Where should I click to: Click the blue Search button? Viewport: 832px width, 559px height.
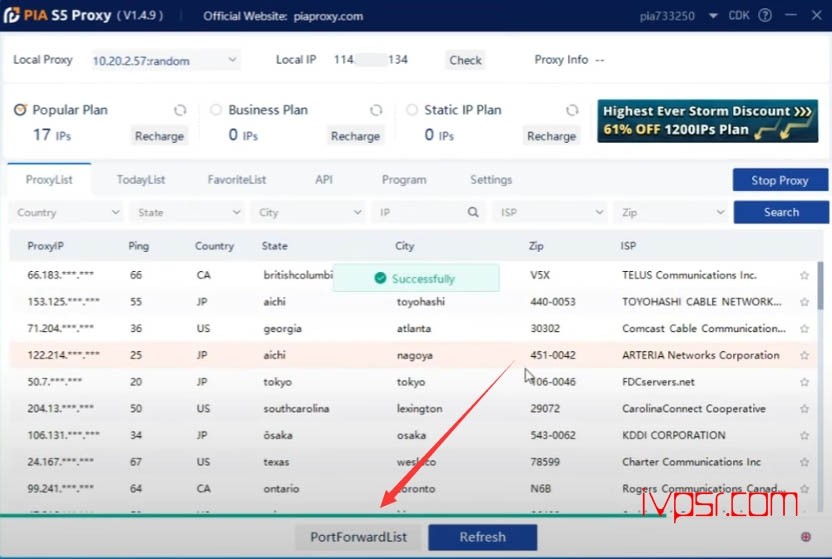[x=781, y=212]
